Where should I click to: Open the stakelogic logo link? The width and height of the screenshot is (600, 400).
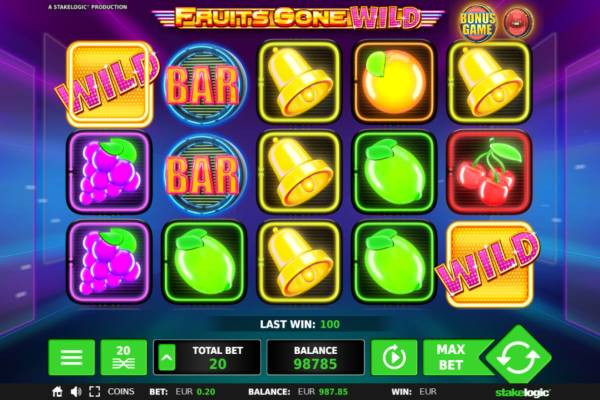pyautogui.click(x=523, y=392)
